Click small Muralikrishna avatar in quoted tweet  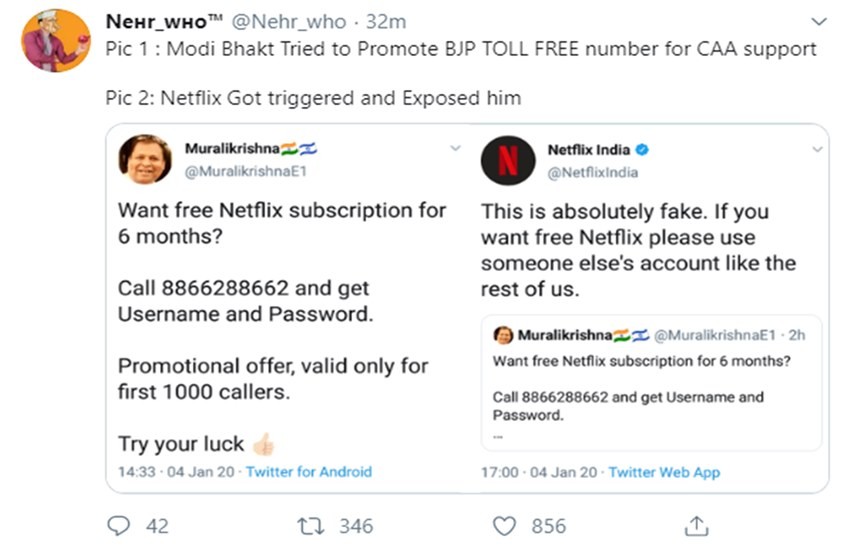[x=503, y=335]
